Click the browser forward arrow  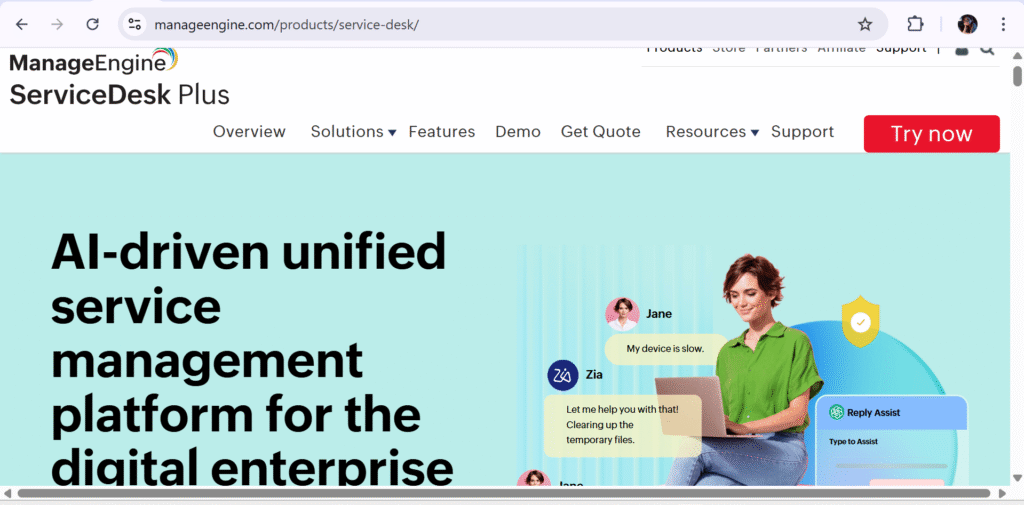57,25
